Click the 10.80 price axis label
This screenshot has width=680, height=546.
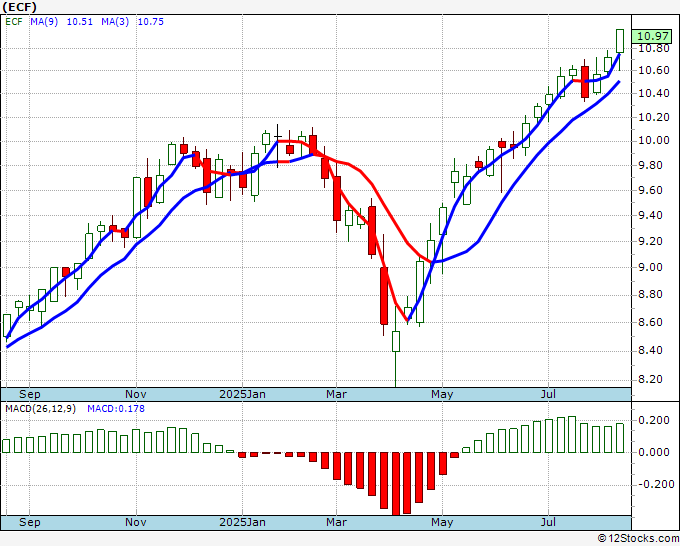pyautogui.click(x=654, y=48)
